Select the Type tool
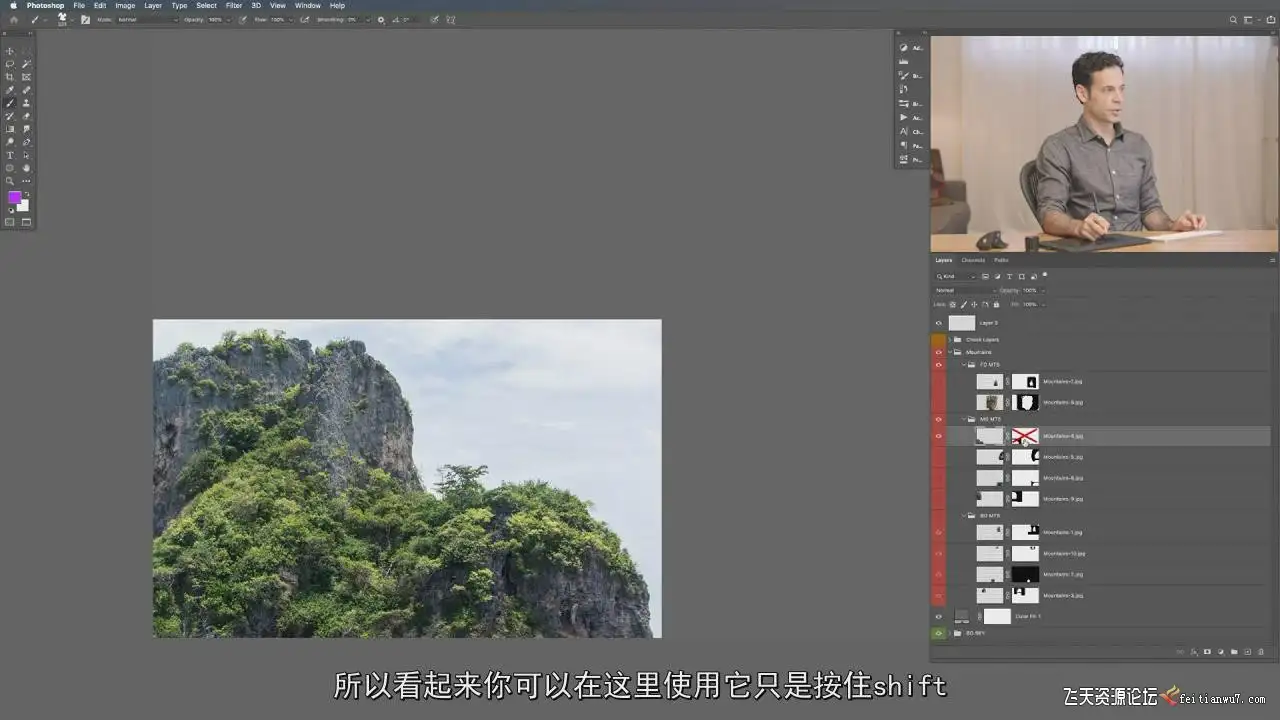Viewport: 1280px width, 720px height. click(10, 155)
